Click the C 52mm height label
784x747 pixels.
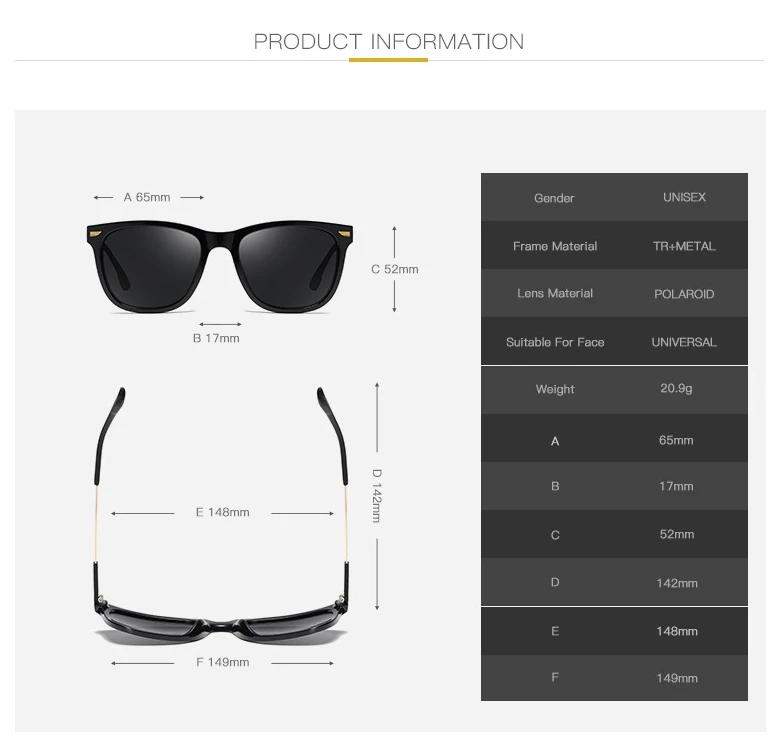click(x=394, y=269)
